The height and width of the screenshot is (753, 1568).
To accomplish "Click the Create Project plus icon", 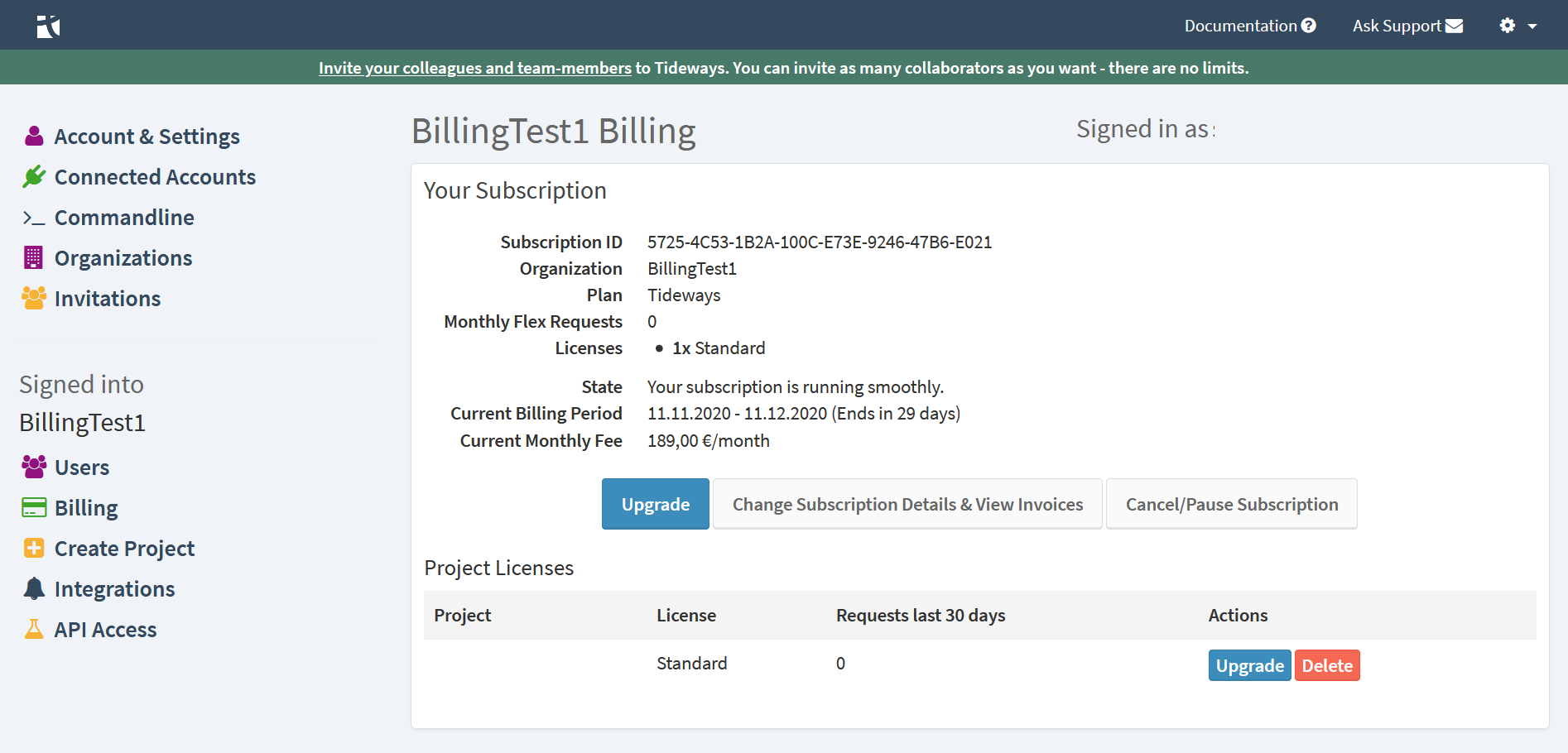I will click(x=34, y=548).
